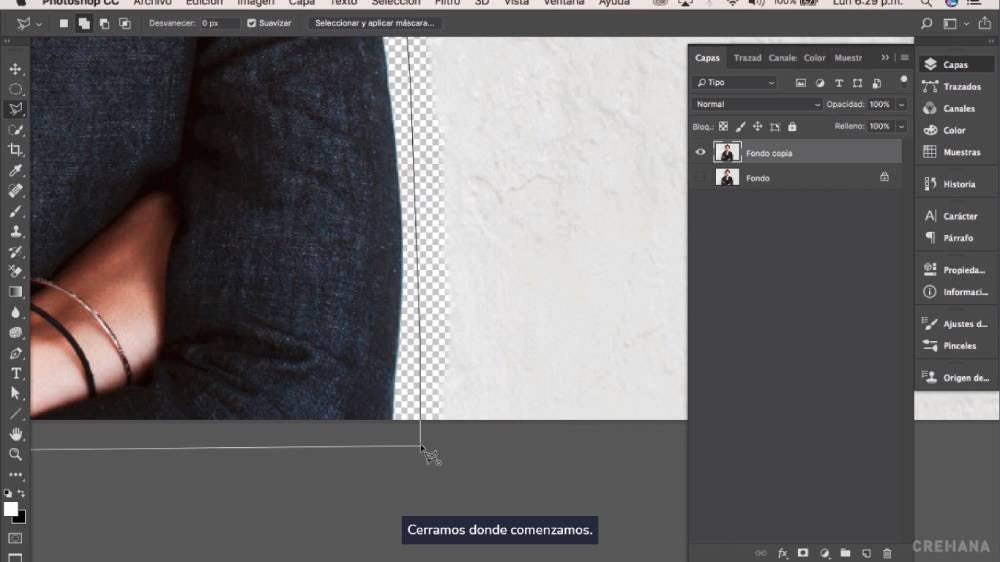Viewport: 1000px width, 562px height.
Task: Show the Fondo layer visibility
Action: coord(700,178)
